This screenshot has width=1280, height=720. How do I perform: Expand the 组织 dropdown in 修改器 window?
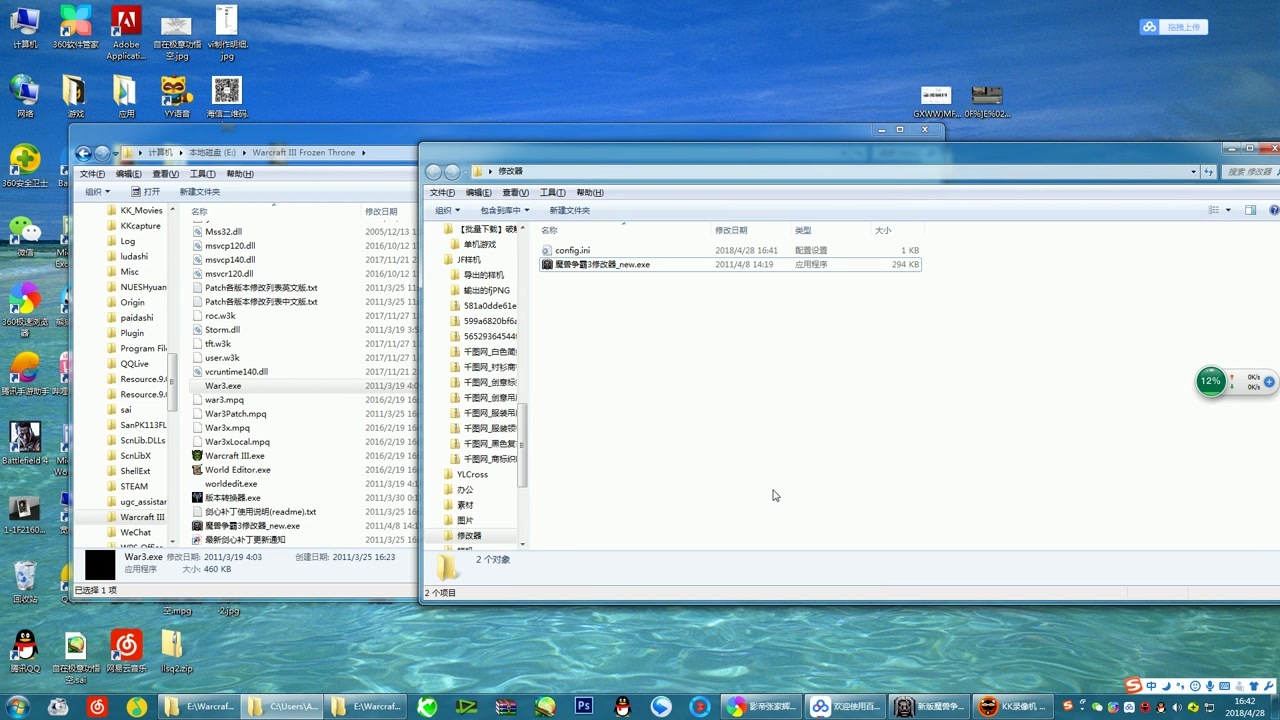448,210
